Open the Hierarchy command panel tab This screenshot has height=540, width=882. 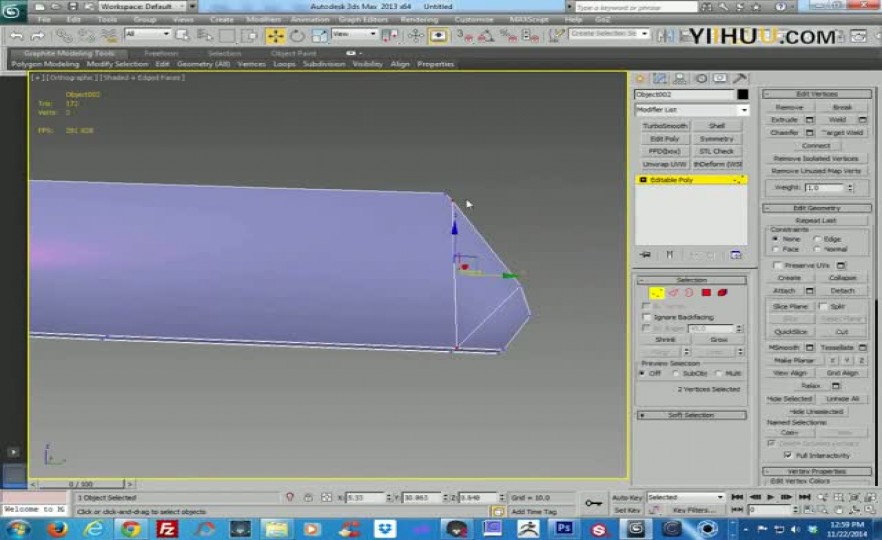click(680, 79)
